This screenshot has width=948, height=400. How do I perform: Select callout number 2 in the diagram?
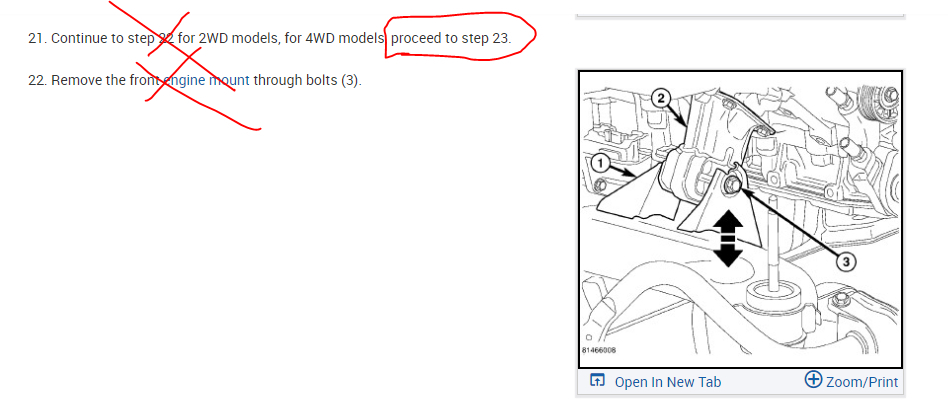[660, 97]
